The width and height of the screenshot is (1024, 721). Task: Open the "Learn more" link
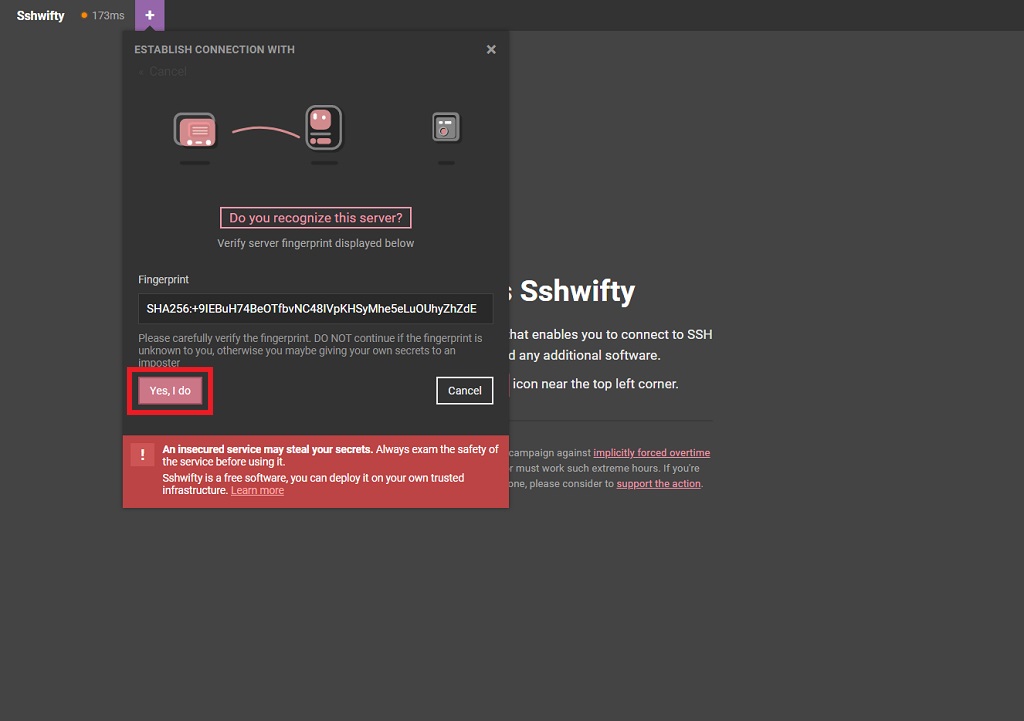click(257, 491)
